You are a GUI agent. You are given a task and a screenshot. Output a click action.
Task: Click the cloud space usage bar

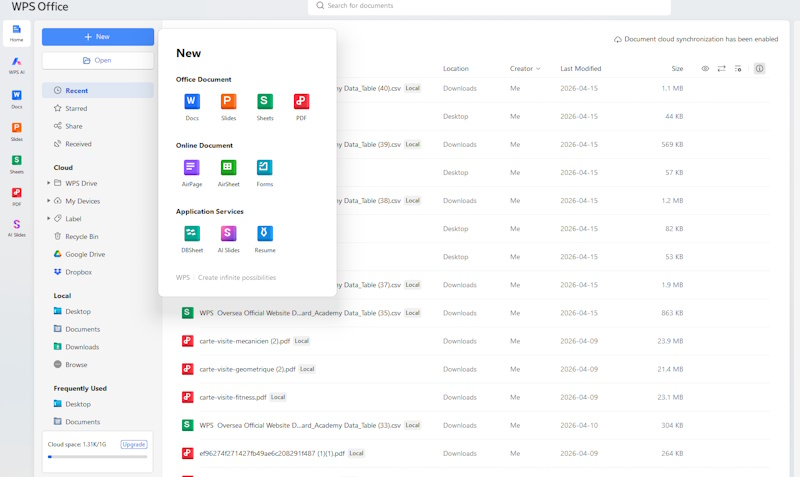[x=97, y=457]
